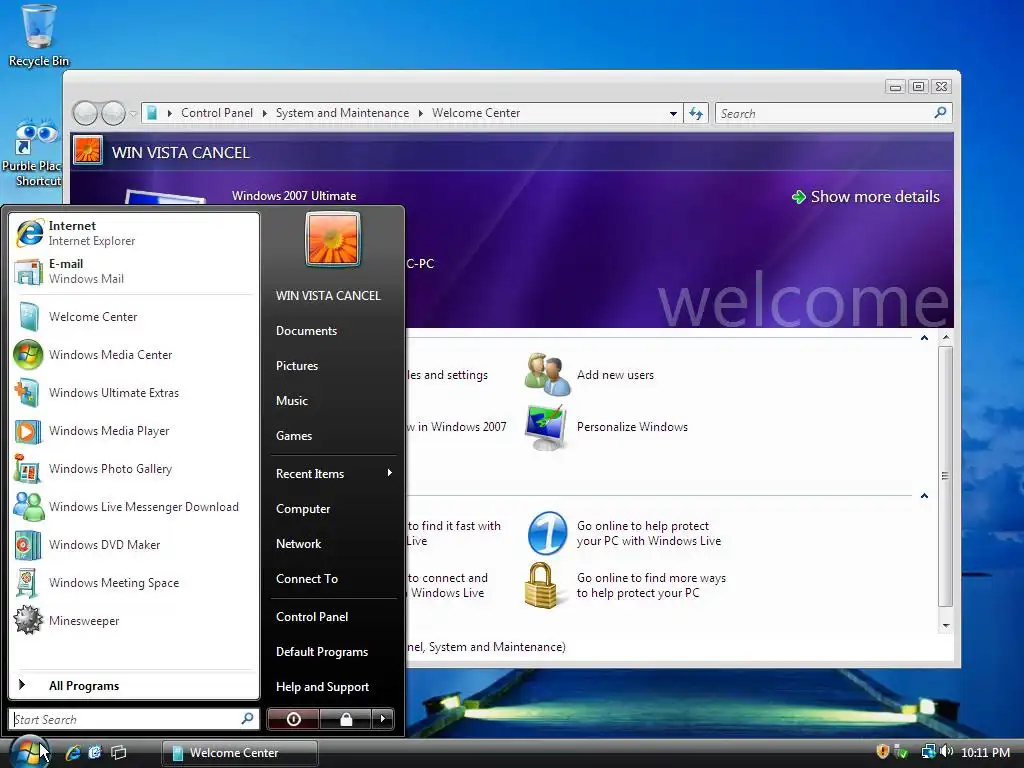The image size is (1024, 768).
Task: Open Help and Support
Action: click(x=323, y=687)
